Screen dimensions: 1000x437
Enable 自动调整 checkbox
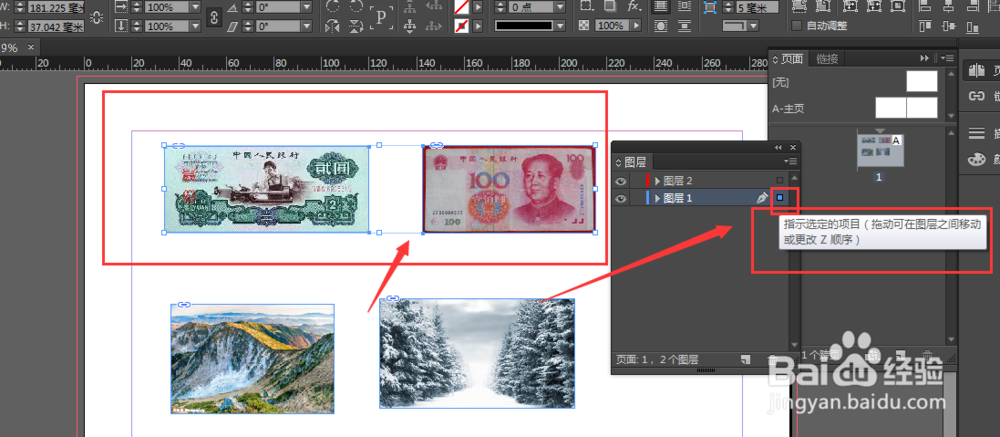[796, 26]
